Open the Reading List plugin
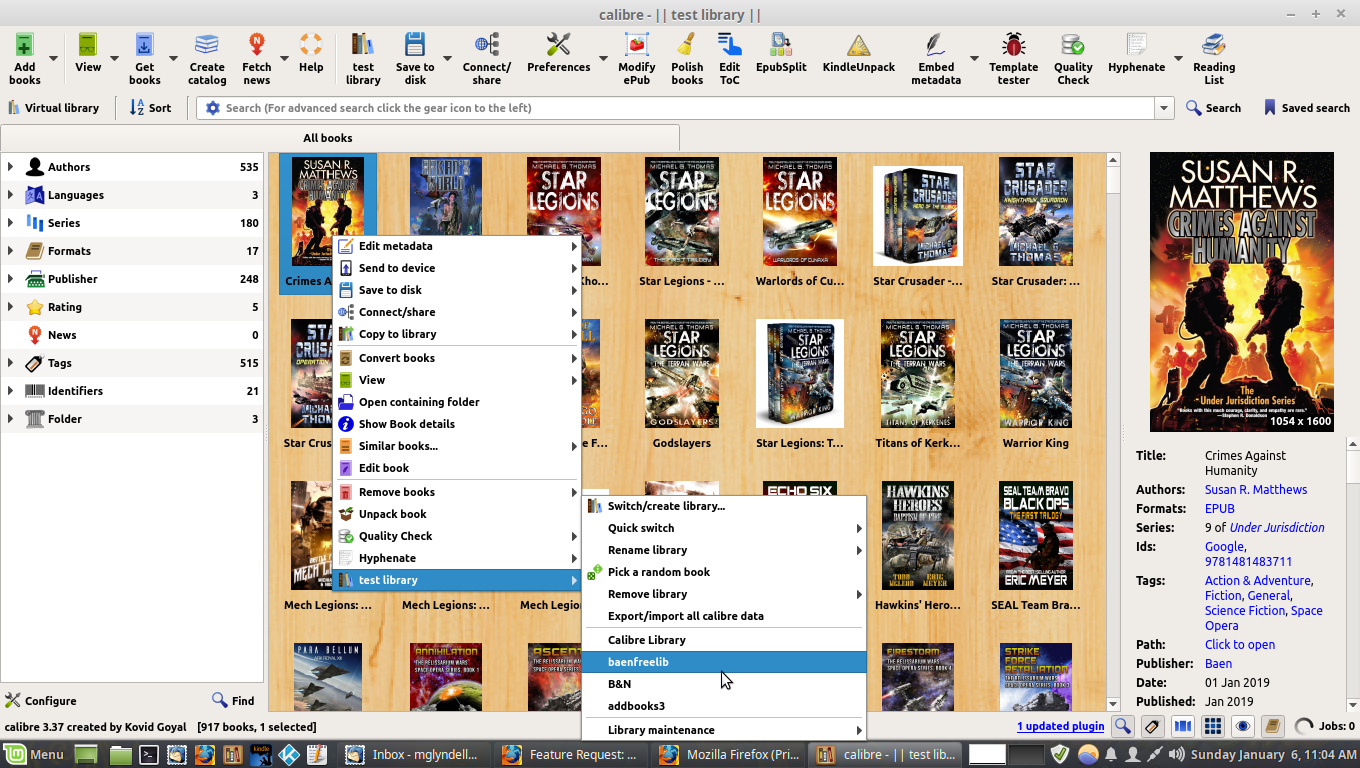The image size is (1360, 768). 1214,58
